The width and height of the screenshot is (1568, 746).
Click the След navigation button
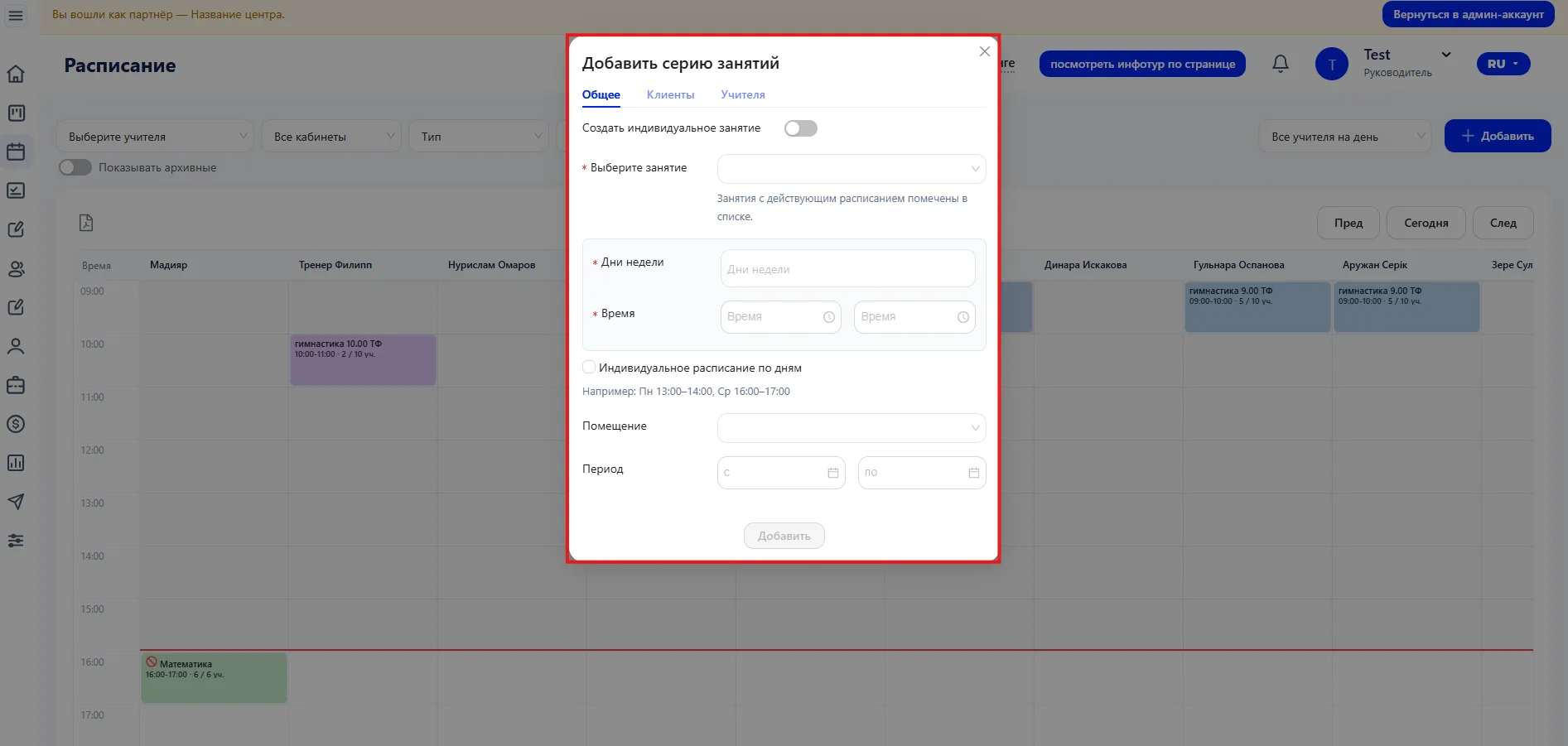pos(1503,223)
